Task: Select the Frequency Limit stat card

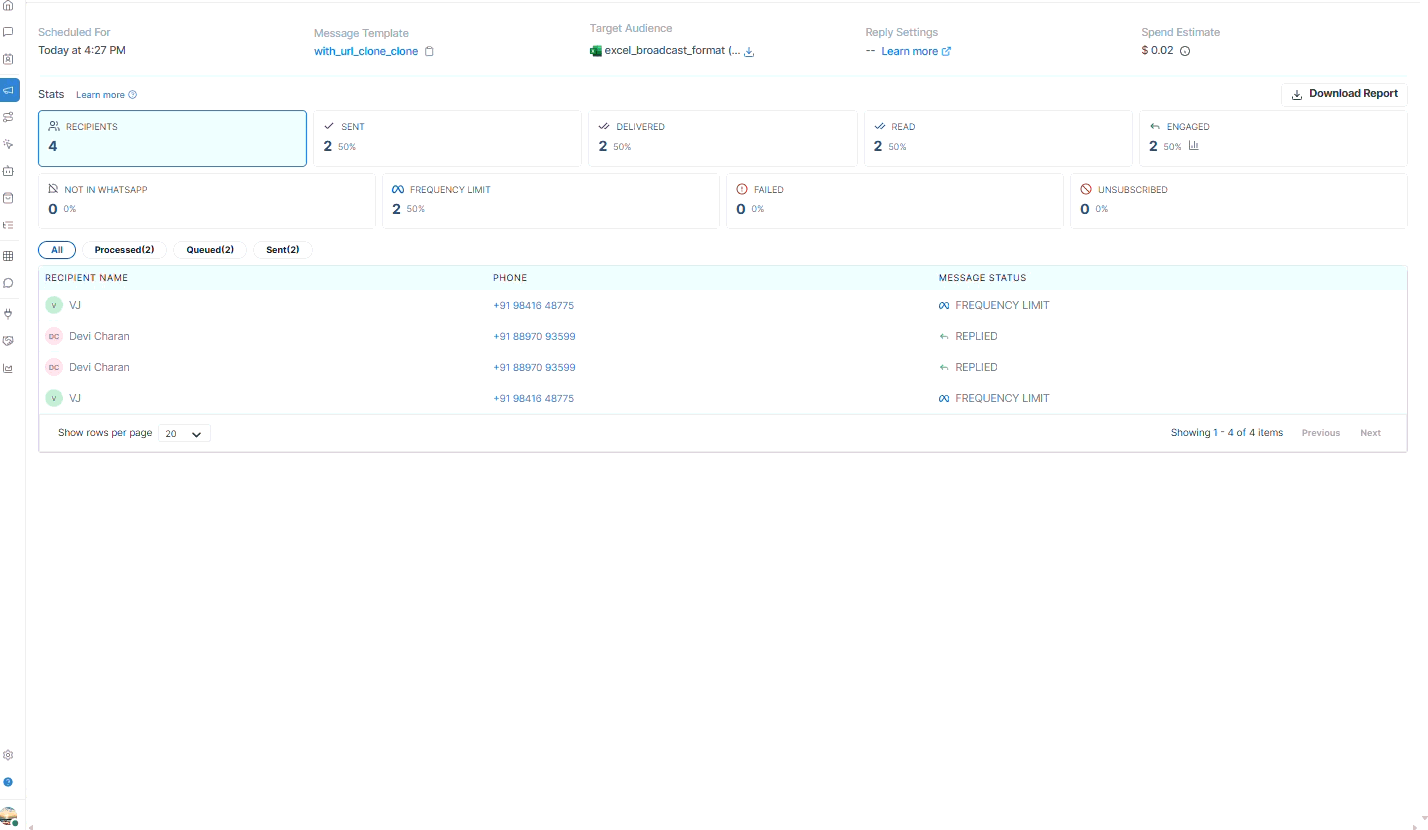Action: [x=550, y=200]
